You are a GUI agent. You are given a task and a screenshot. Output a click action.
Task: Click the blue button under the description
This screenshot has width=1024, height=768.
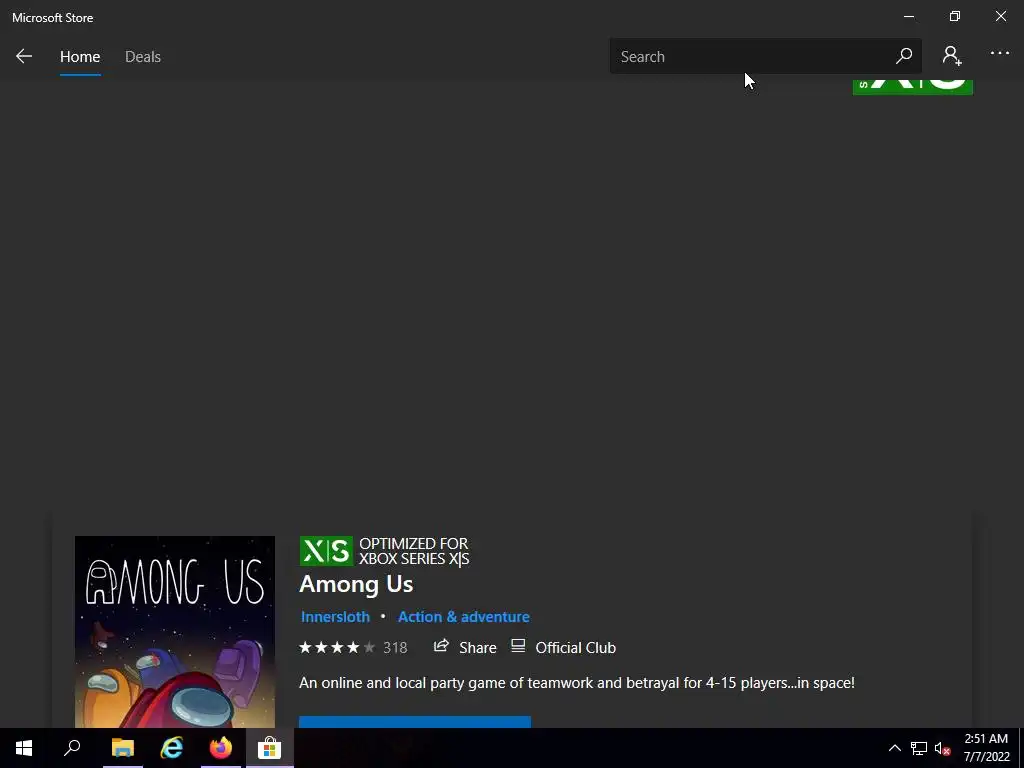(415, 722)
